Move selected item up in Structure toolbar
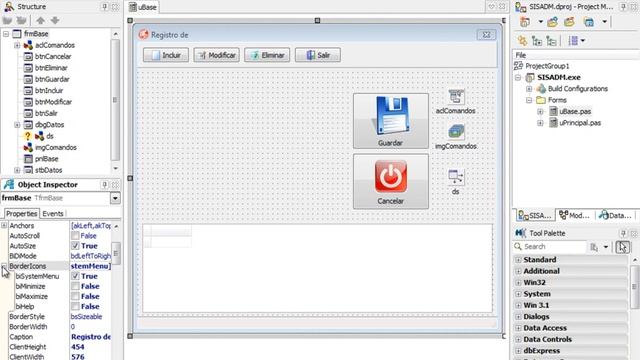 (x=40, y=20)
